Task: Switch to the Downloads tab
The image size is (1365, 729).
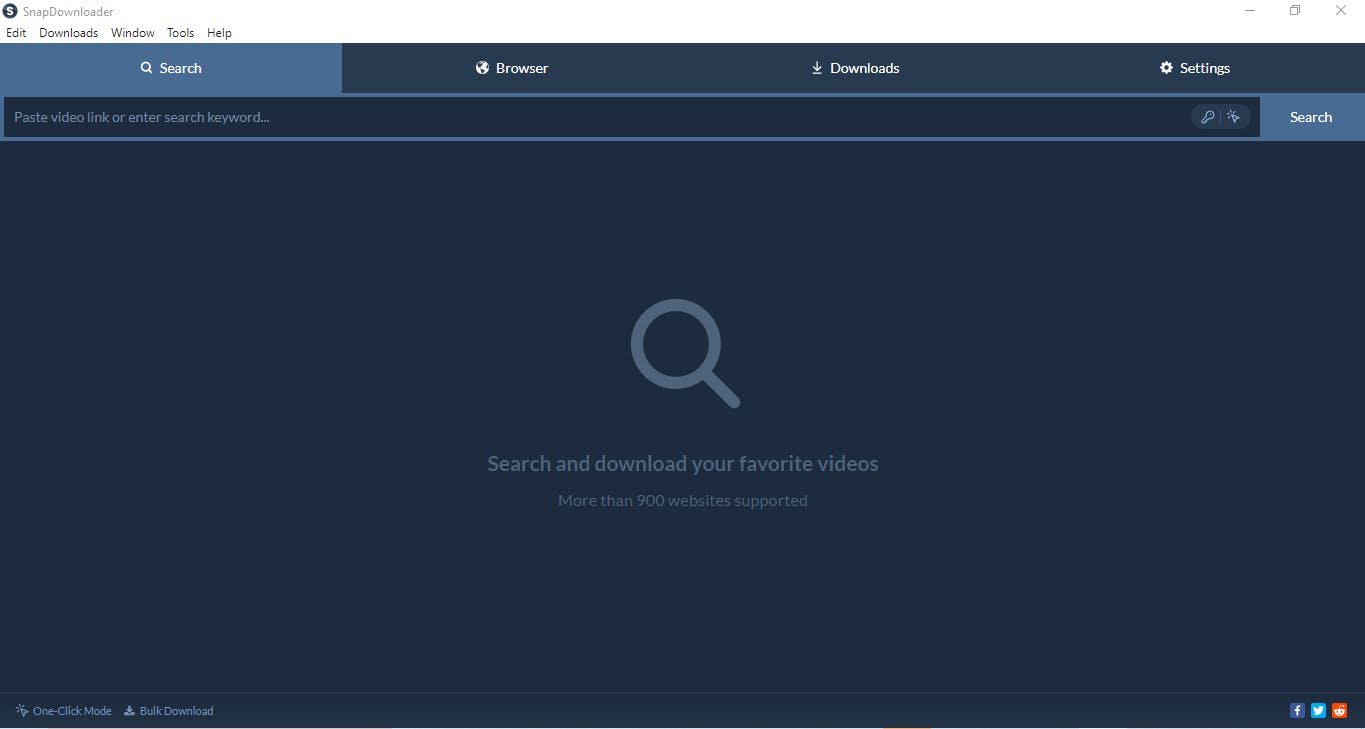Action: (854, 68)
